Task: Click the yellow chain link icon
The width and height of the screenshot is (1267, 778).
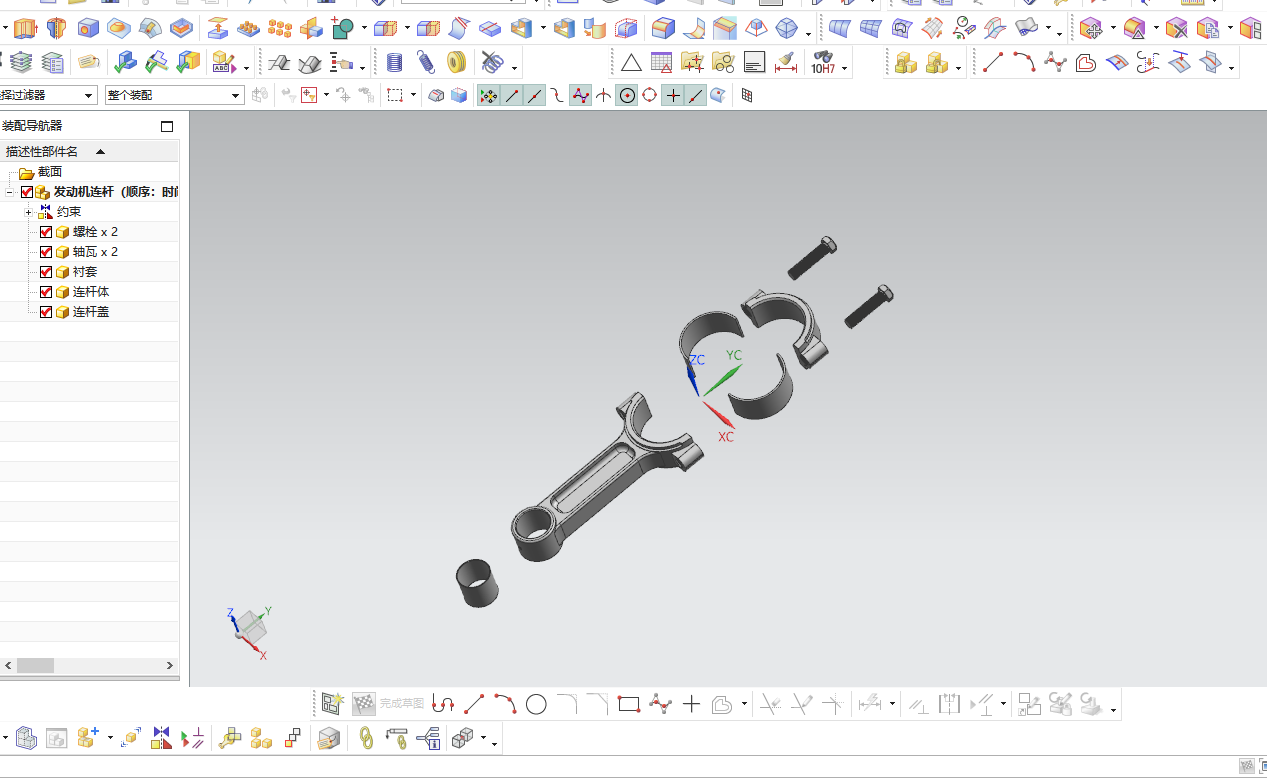Action: pos(366,739)
